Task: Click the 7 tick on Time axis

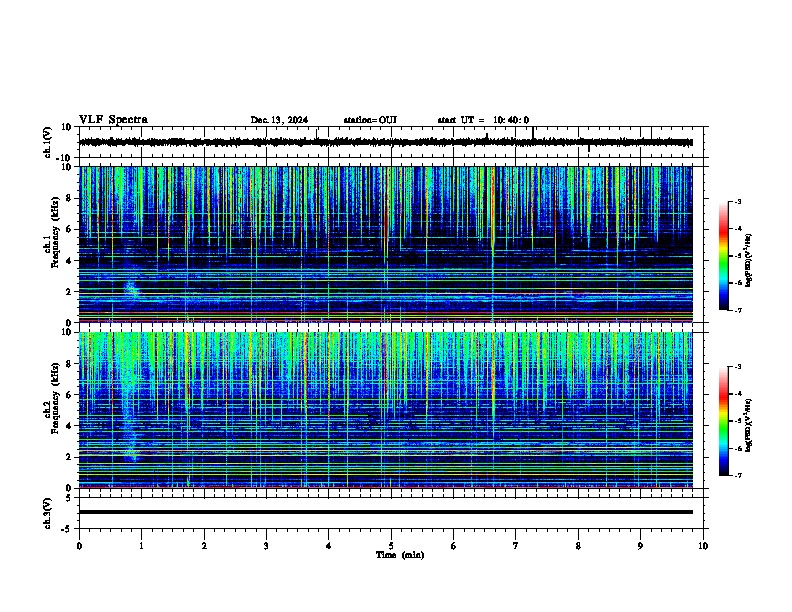Action: (x=516, y=546)
